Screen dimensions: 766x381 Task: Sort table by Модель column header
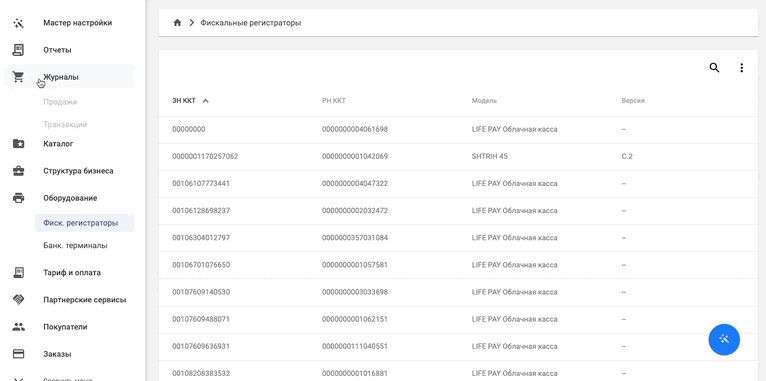(x=484, y=101)
